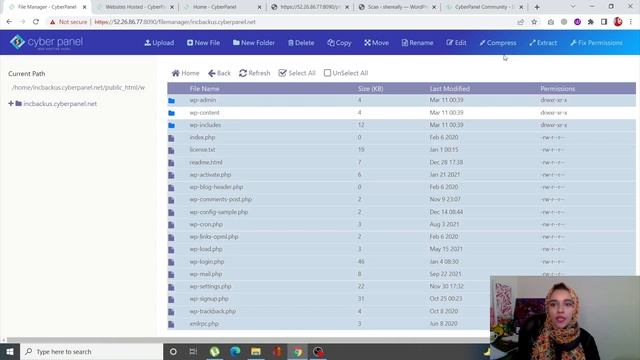This screenshot has width=640, height=360.
Task: Click the wp-login.php file icon
Action: (171, 262)
